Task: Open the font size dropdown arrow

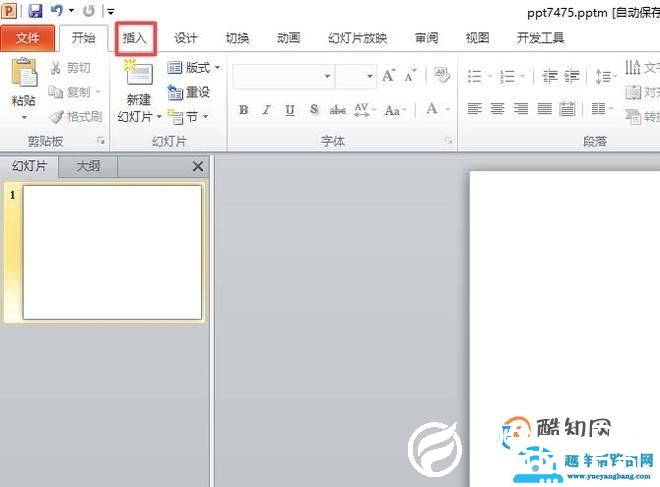Action: (x=370, y=77)
